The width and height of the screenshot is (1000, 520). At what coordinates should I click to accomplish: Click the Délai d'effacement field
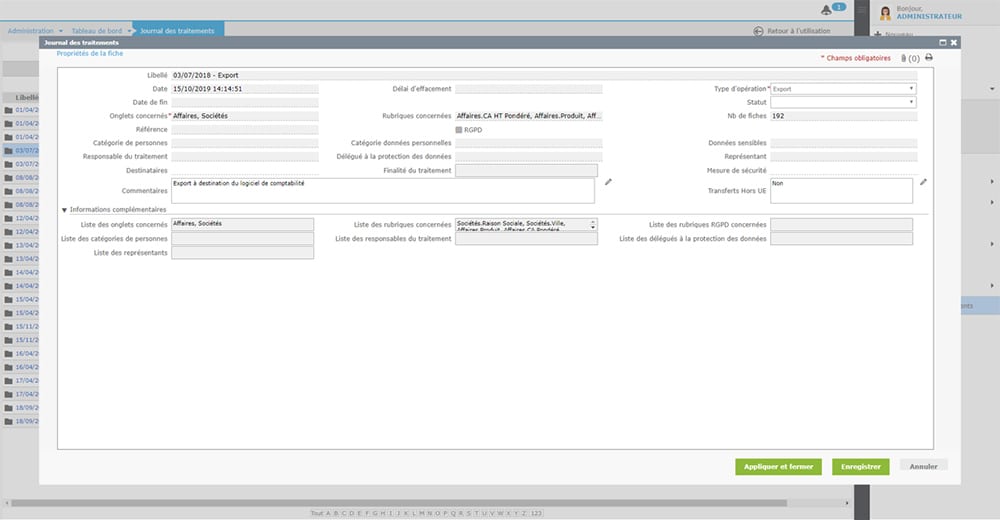coord(529,89)
